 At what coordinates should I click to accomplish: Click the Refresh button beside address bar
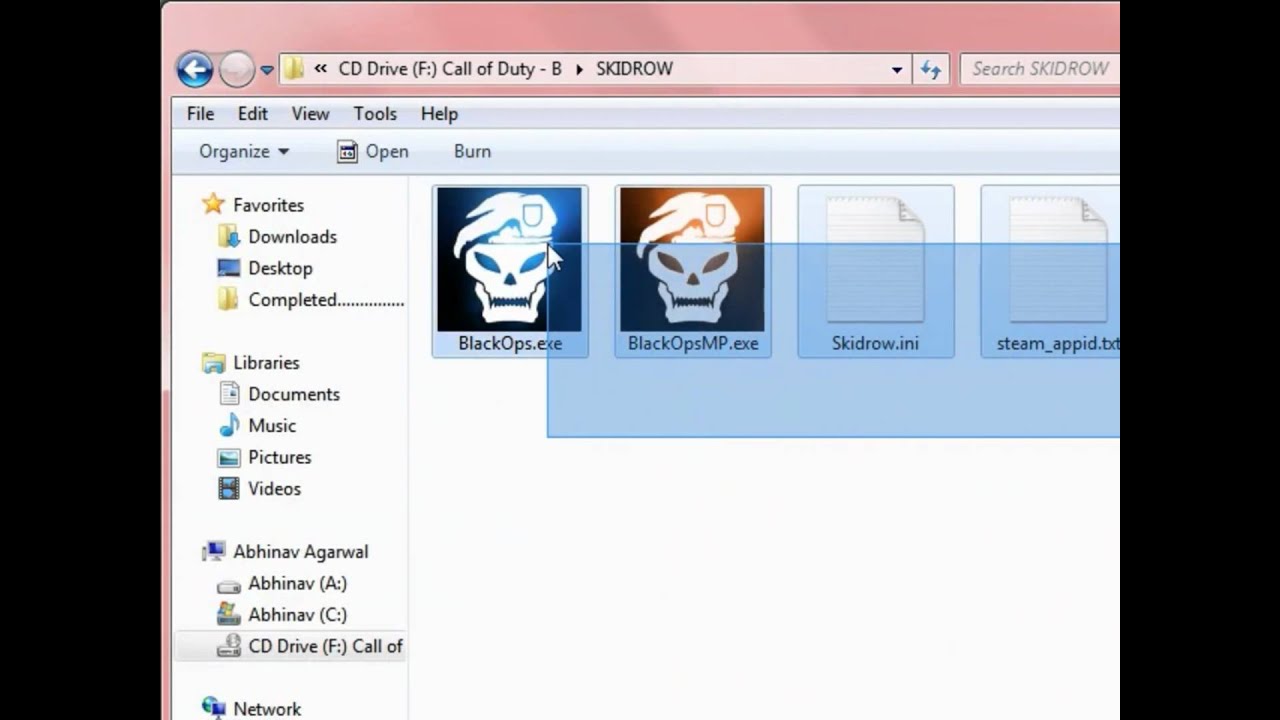(931, 69)
